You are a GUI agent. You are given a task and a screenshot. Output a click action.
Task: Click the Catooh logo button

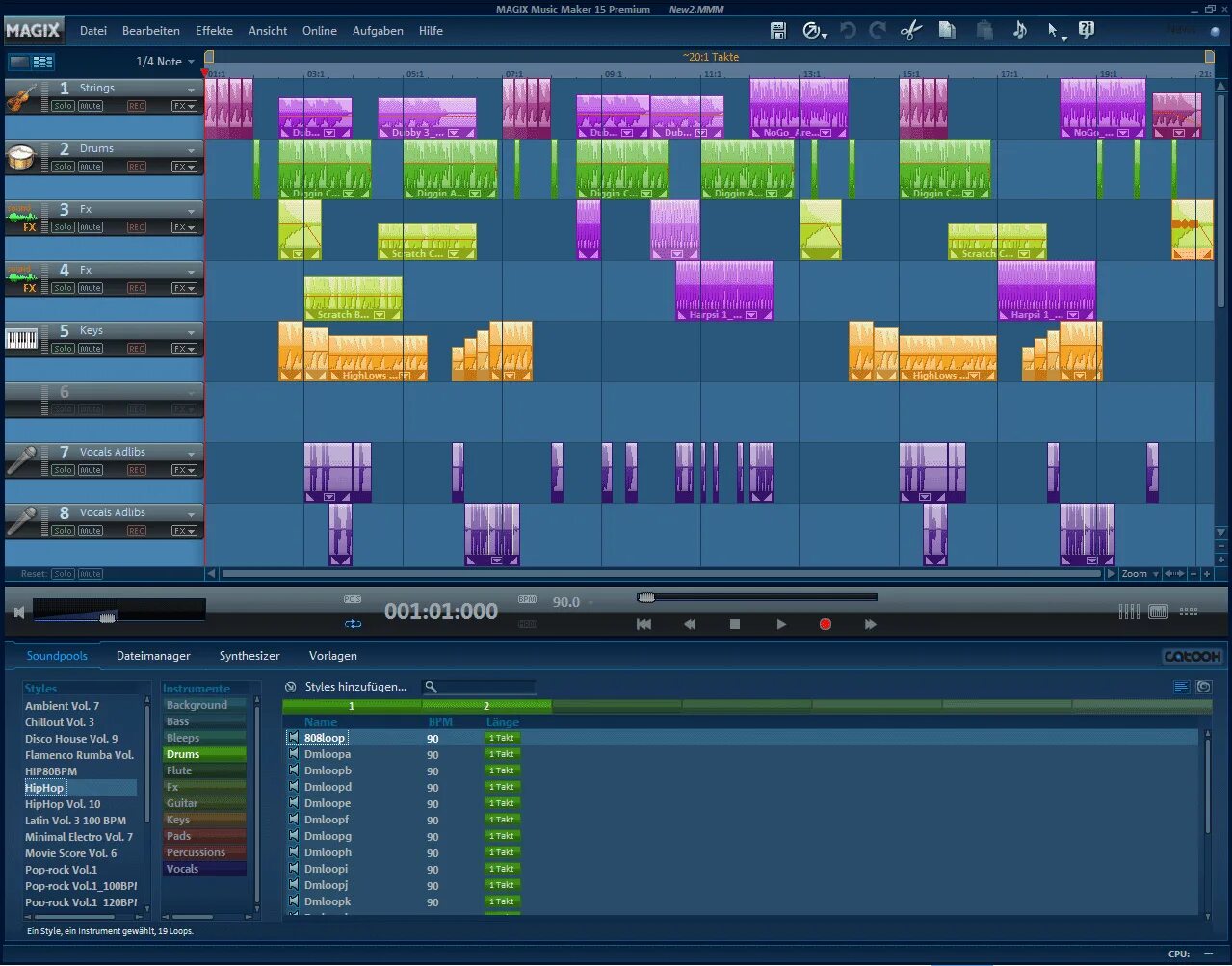1193,656
